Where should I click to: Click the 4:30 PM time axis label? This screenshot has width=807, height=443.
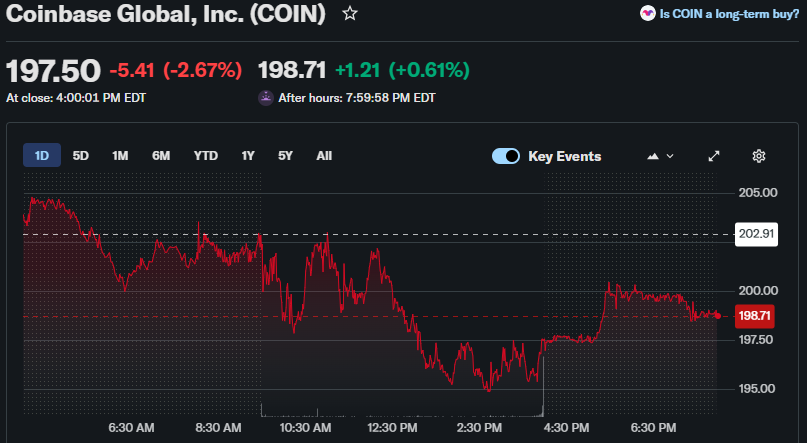(x=565, y=427)
